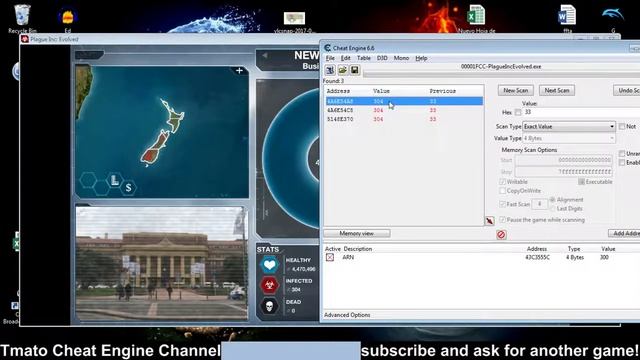Open the Table menu
This screenshot has width=640, height=360.
(x=364, y=58)
